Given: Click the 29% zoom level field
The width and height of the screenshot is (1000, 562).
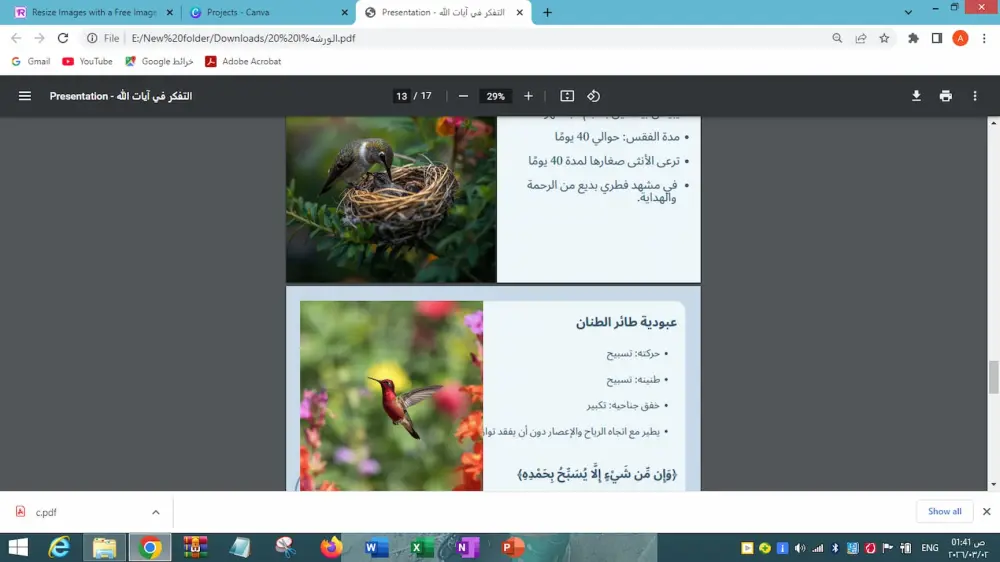Looking at the screenshot, I should (x=496, y=96).
